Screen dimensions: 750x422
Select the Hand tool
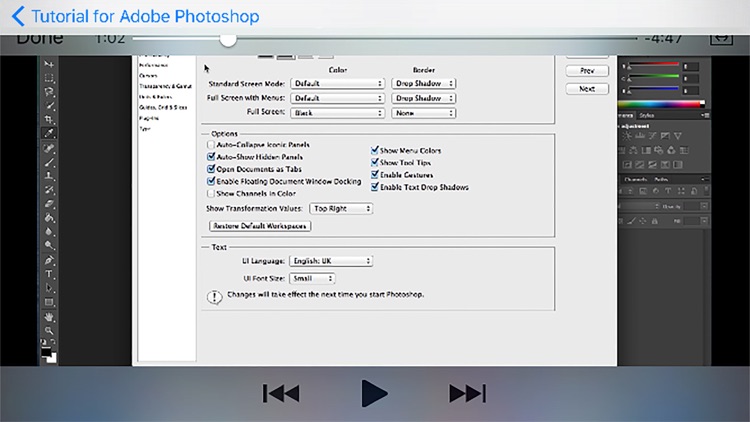[49, 317]
